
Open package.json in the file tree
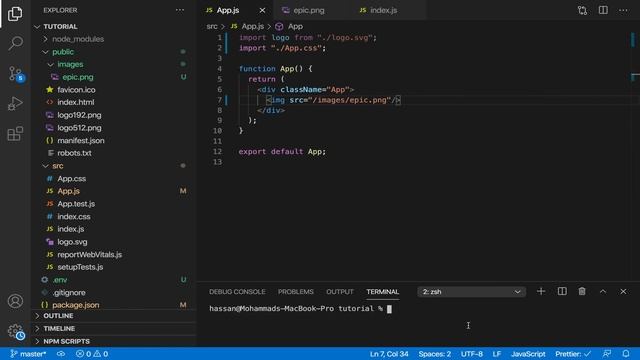coord(113,305)
